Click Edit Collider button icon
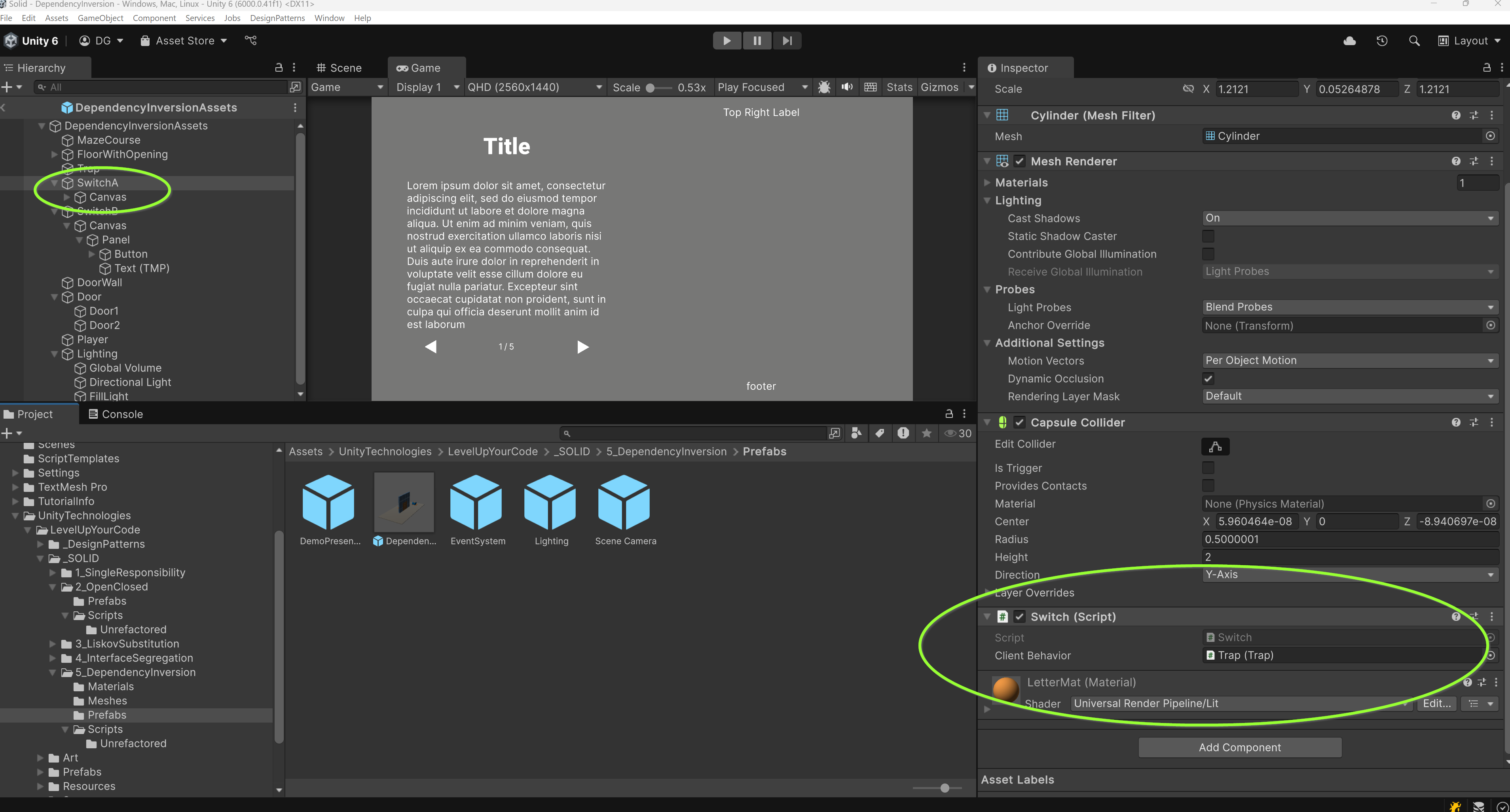 (1215, 447)
